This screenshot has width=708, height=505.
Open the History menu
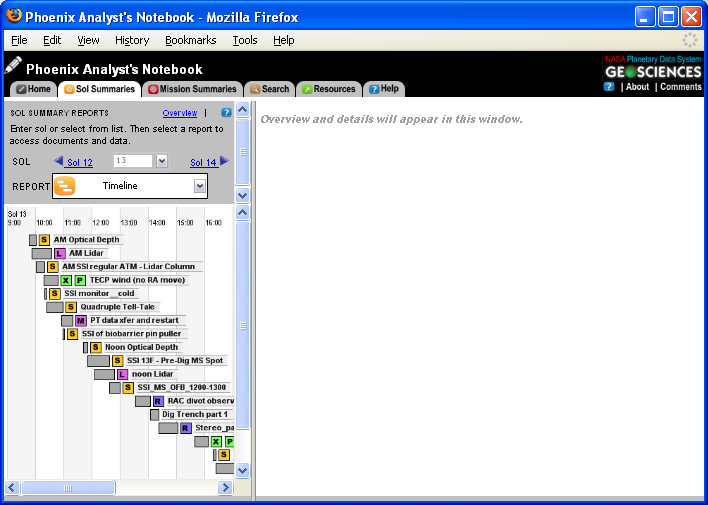(132, 40)
